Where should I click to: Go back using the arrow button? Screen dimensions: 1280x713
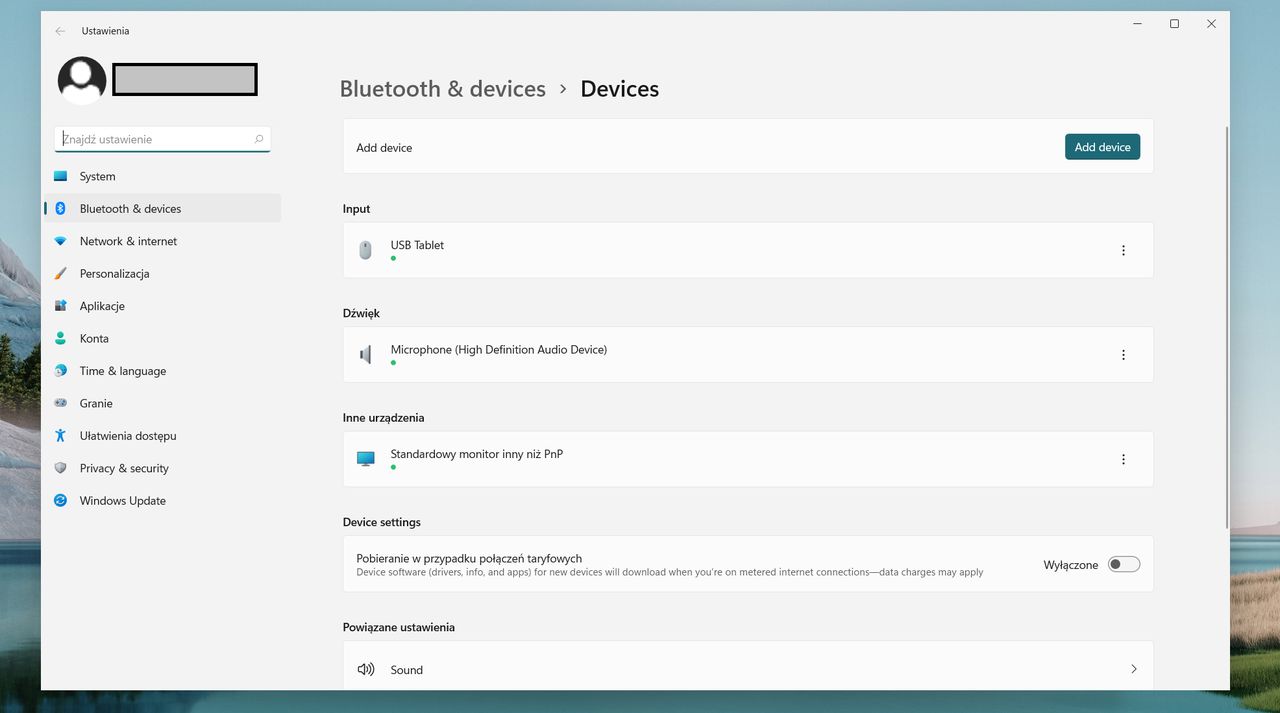tap(60, 31)
